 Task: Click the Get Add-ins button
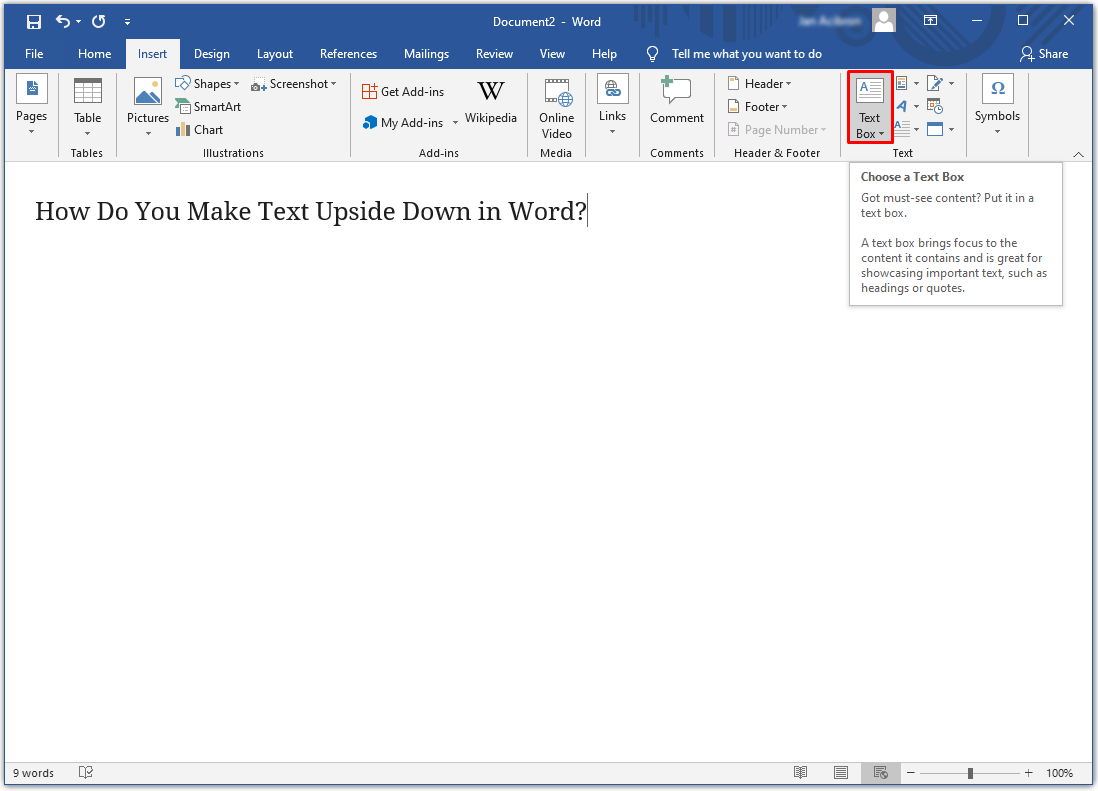[403, 92]
